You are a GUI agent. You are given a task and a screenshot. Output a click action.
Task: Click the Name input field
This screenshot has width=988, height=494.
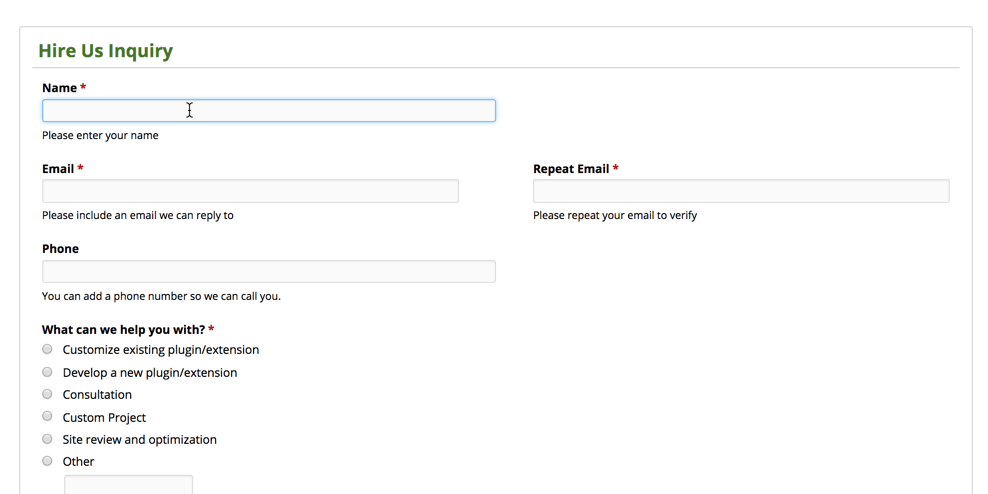pos(268,111)
